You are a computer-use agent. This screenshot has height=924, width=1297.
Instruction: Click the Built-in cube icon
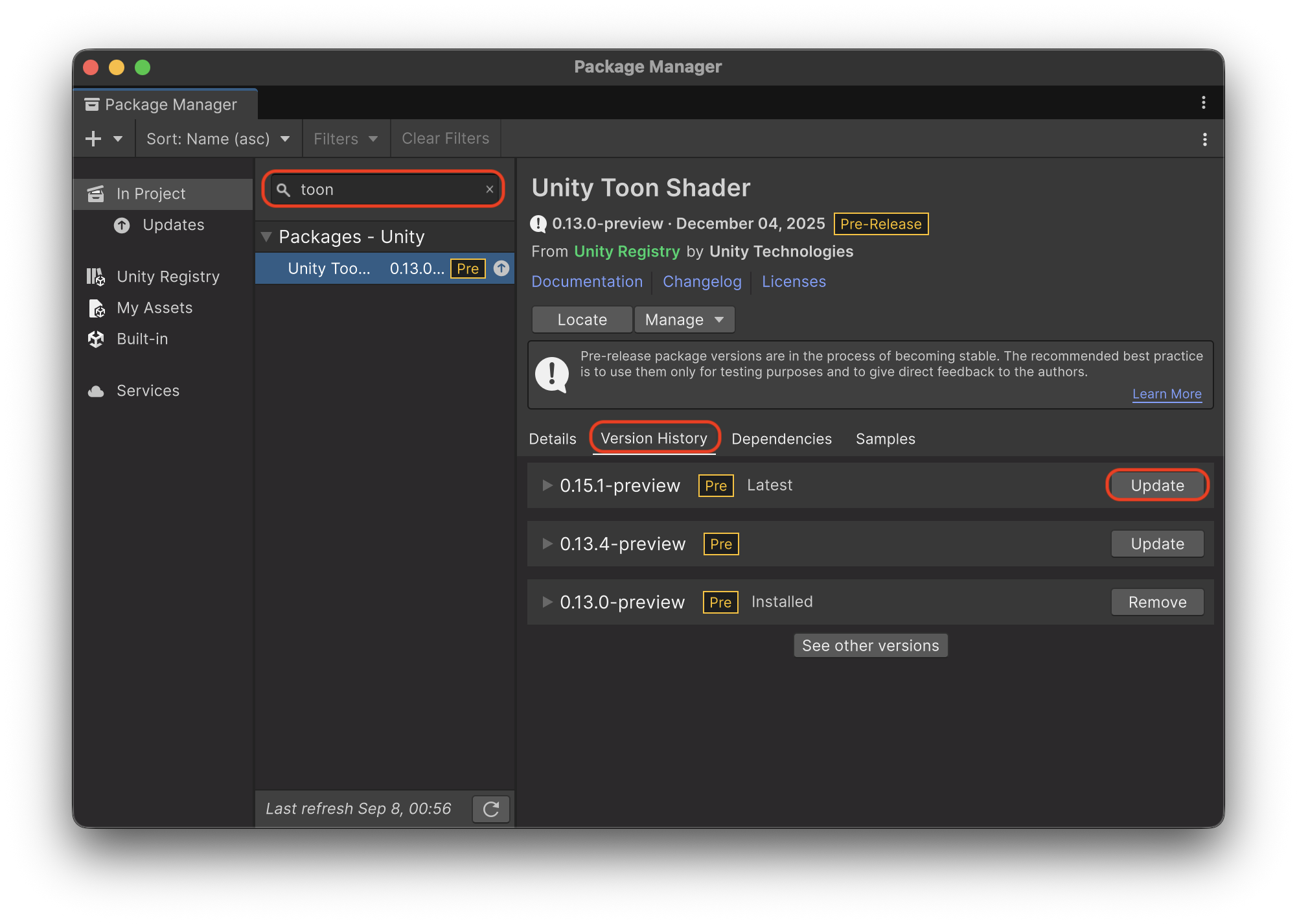tap(96, 339)
